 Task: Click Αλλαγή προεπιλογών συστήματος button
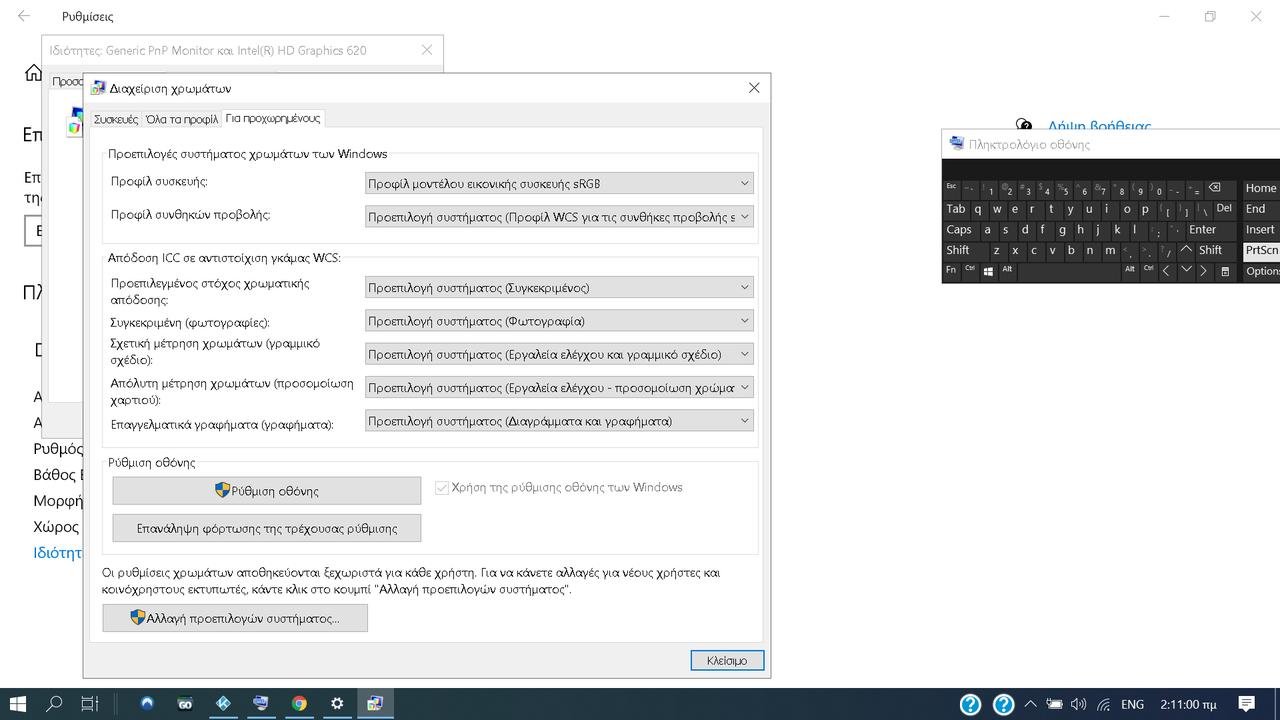235,618
